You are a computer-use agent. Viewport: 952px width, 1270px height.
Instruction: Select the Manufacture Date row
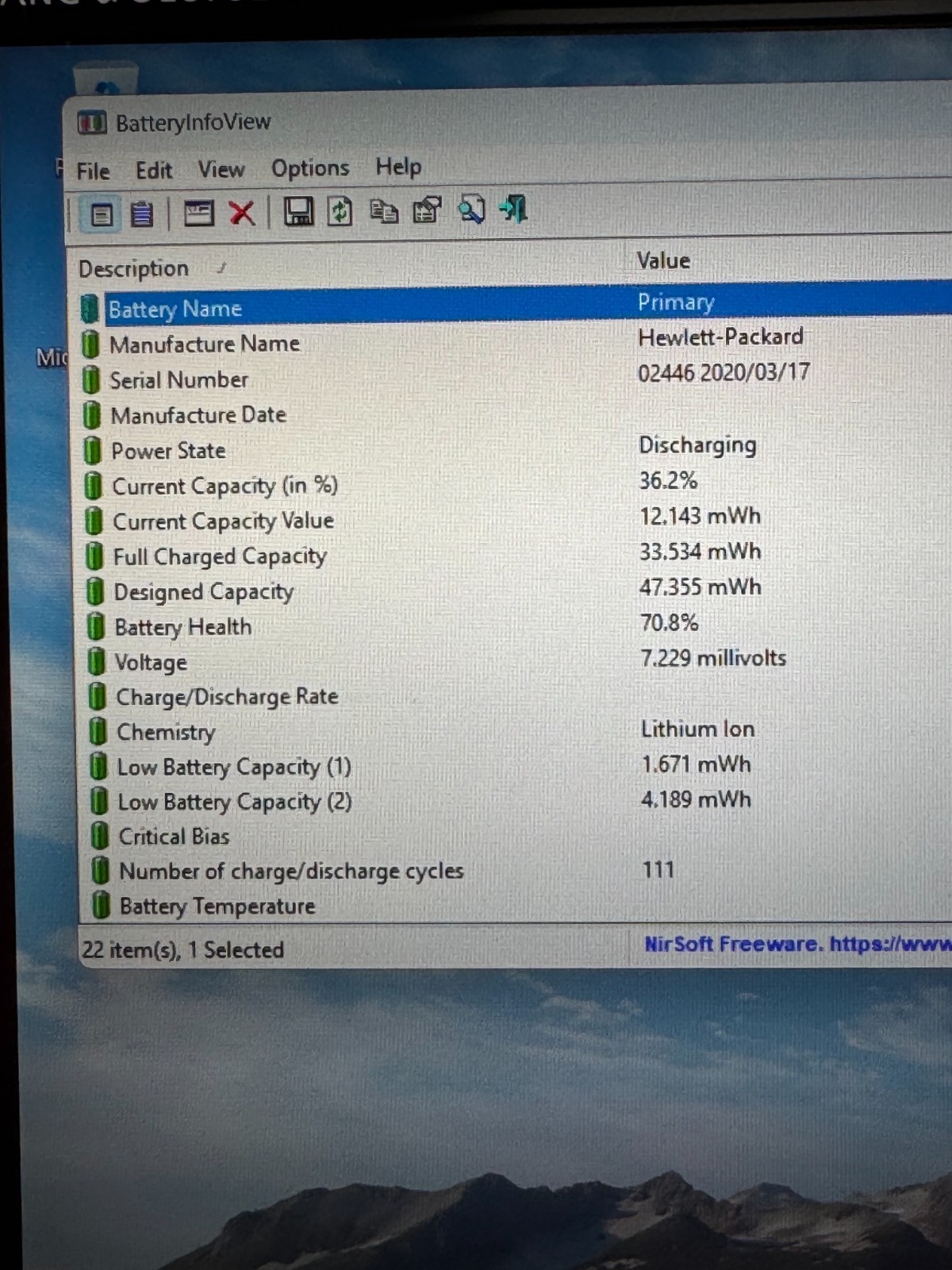pyautogui.click(x=516, y=413)
